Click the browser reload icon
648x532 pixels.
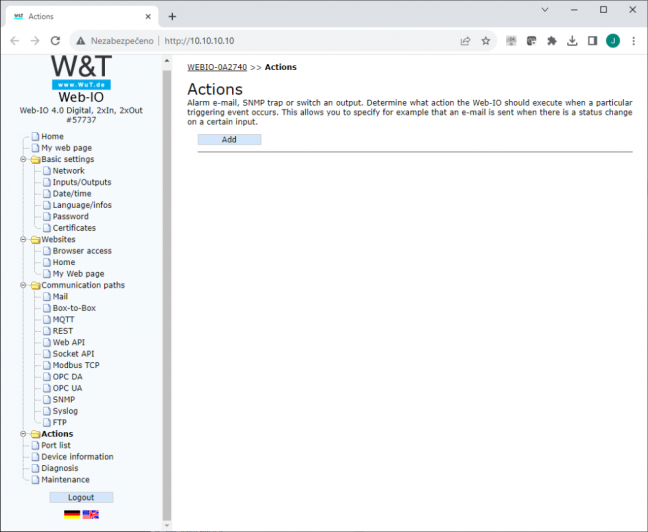tap(55, 41)
